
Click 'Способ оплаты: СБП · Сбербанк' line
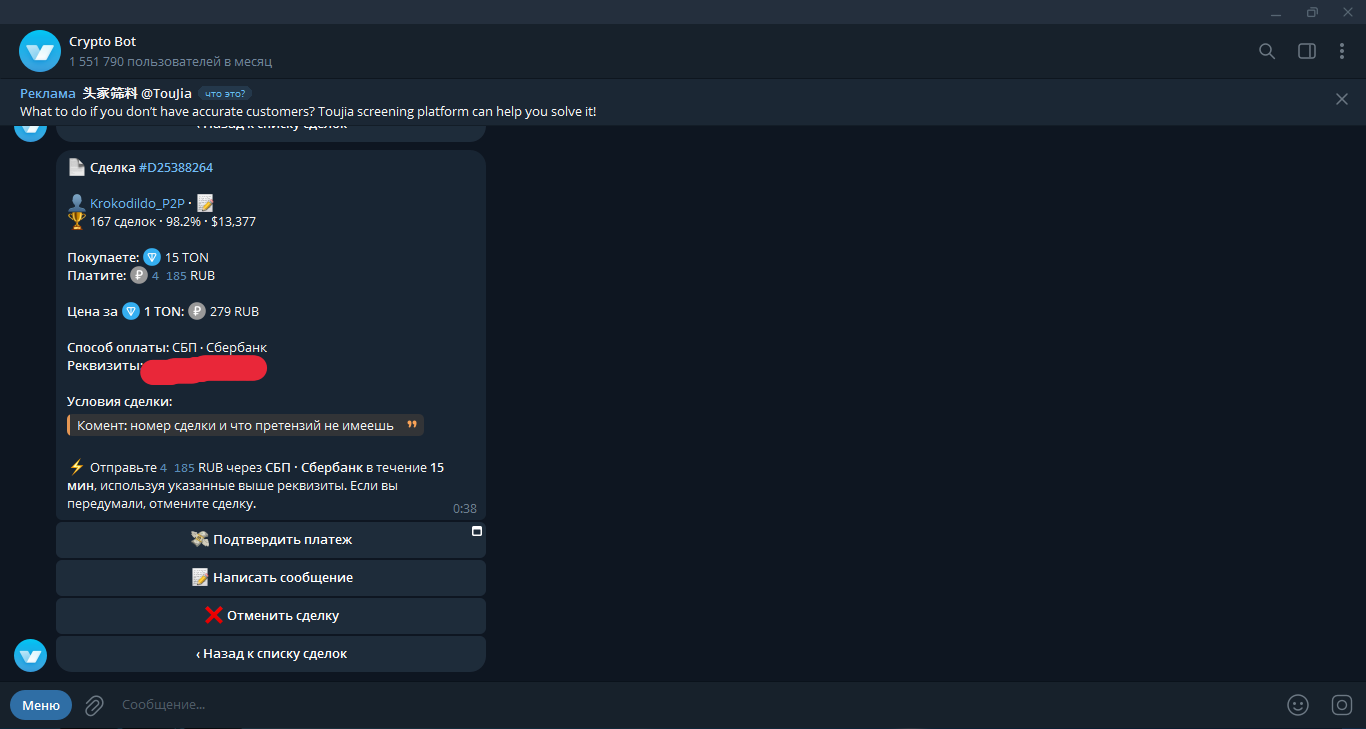[167, 347]
